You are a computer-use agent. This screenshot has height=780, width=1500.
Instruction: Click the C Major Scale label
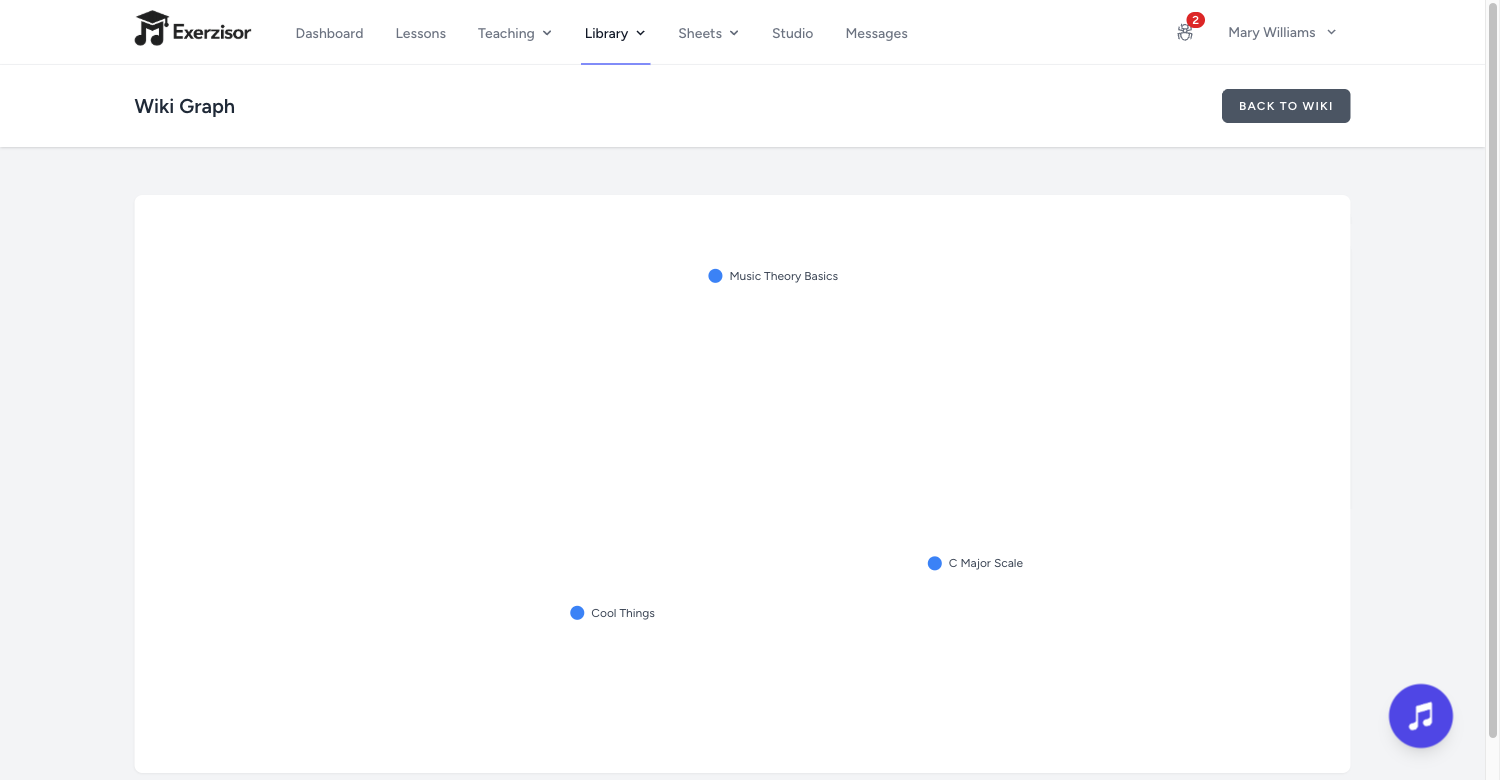(x=986, y=563)
